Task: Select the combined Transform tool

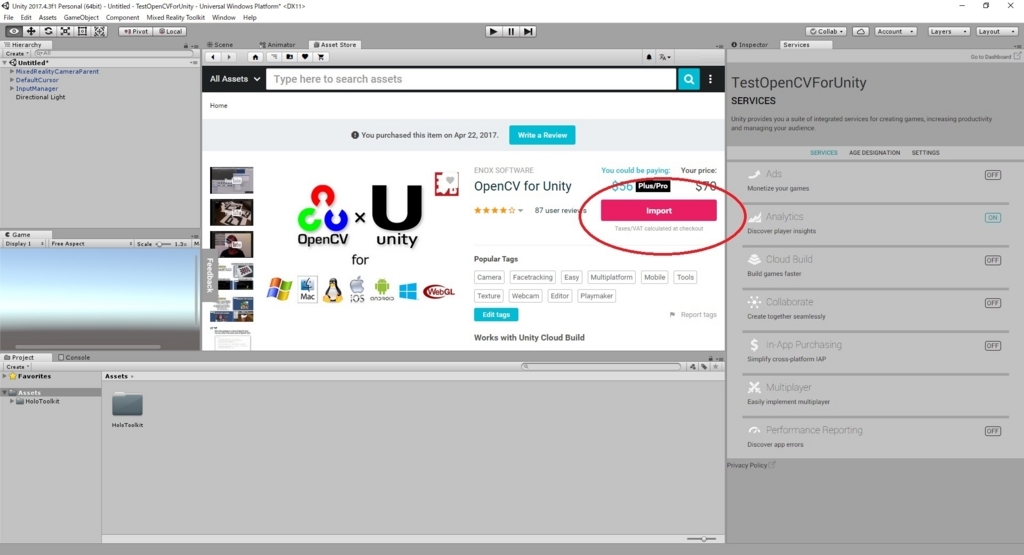Action: click(99, 31)
